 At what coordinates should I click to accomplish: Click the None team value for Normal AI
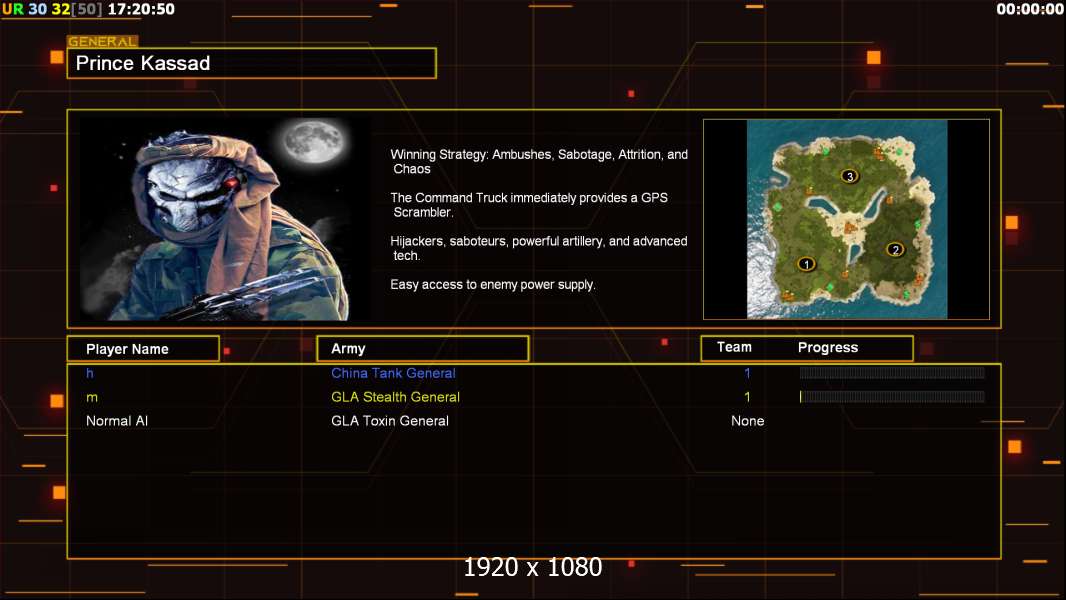747,421
